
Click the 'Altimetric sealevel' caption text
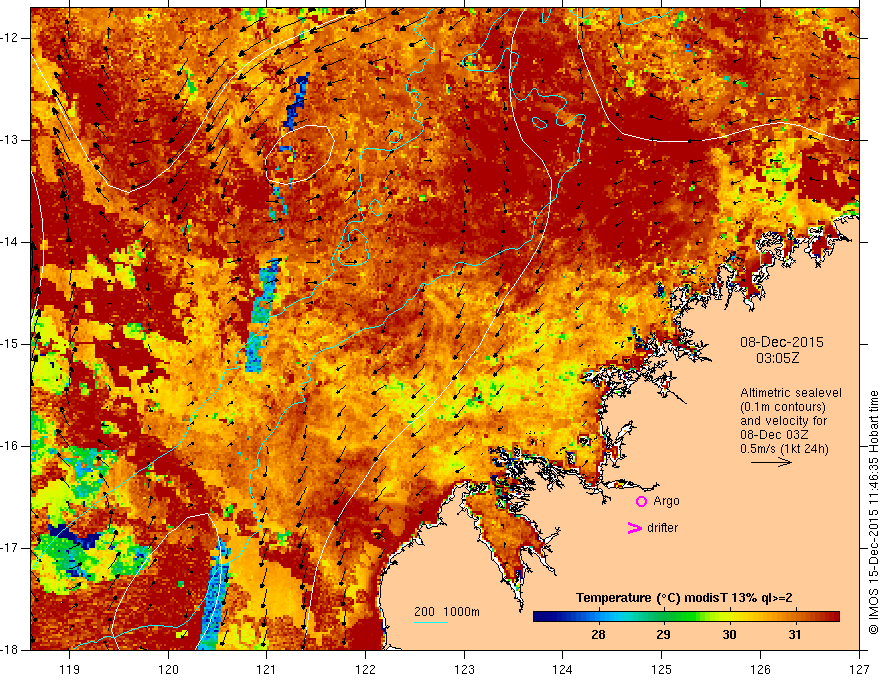[x=790, y=393]
